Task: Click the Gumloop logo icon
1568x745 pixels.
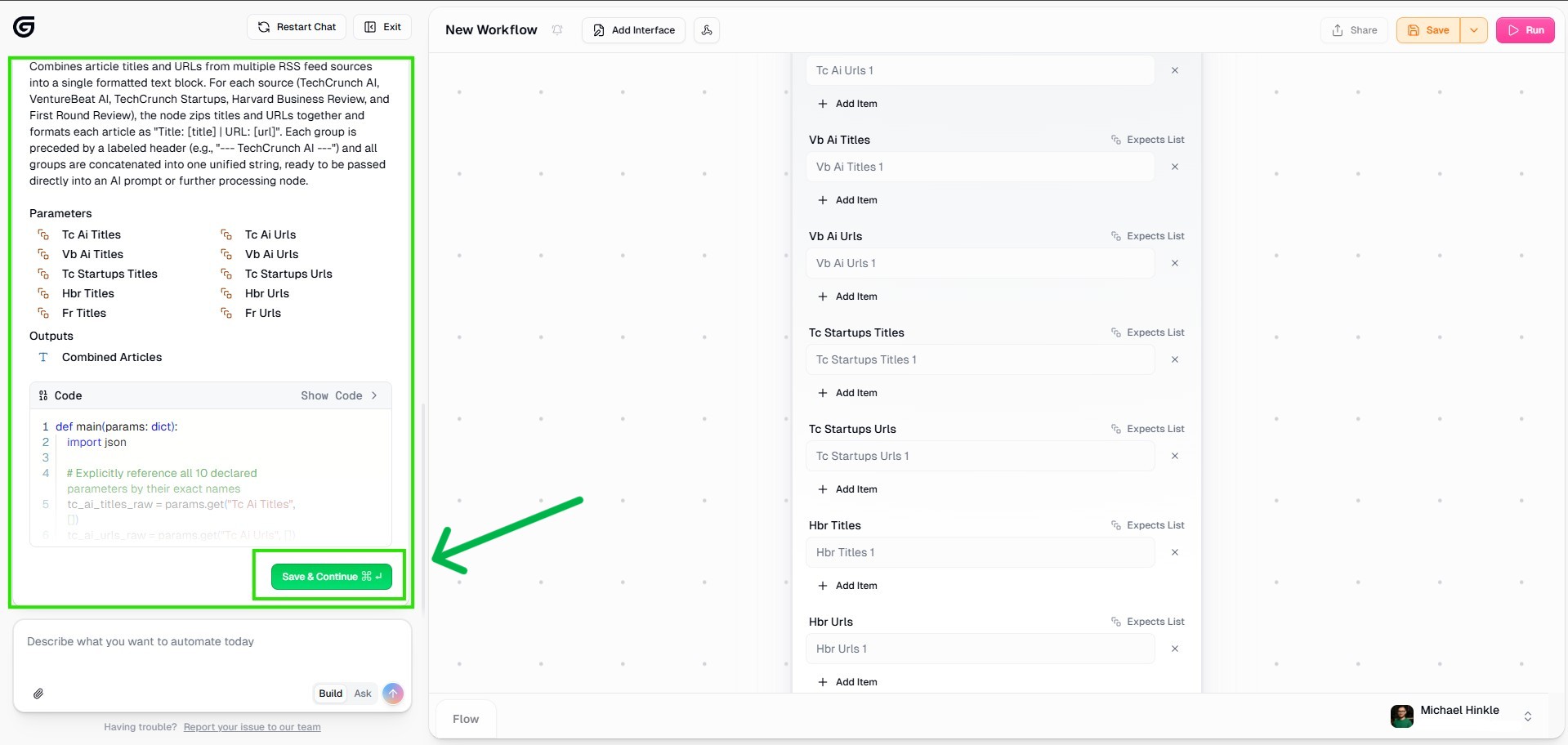Action: coord(24,27)
